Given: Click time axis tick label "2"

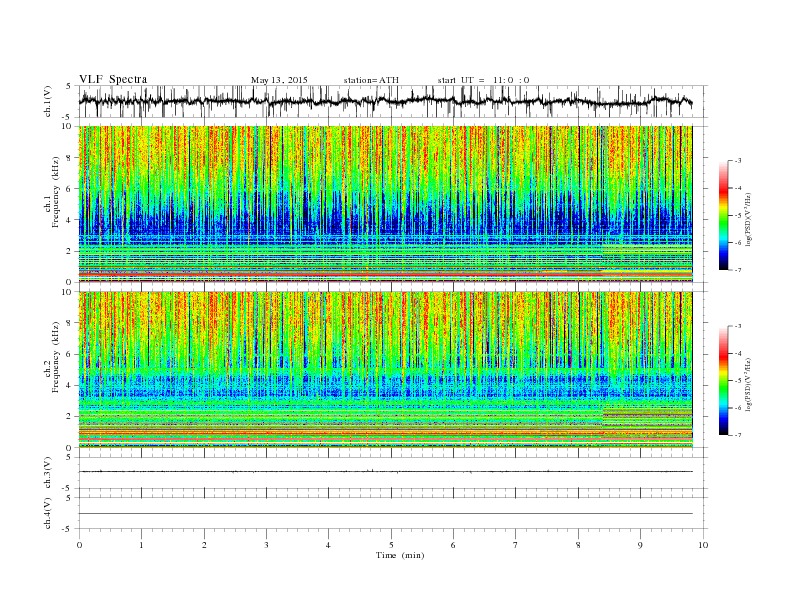Looking at the screenshot, I should pos(204,545).
